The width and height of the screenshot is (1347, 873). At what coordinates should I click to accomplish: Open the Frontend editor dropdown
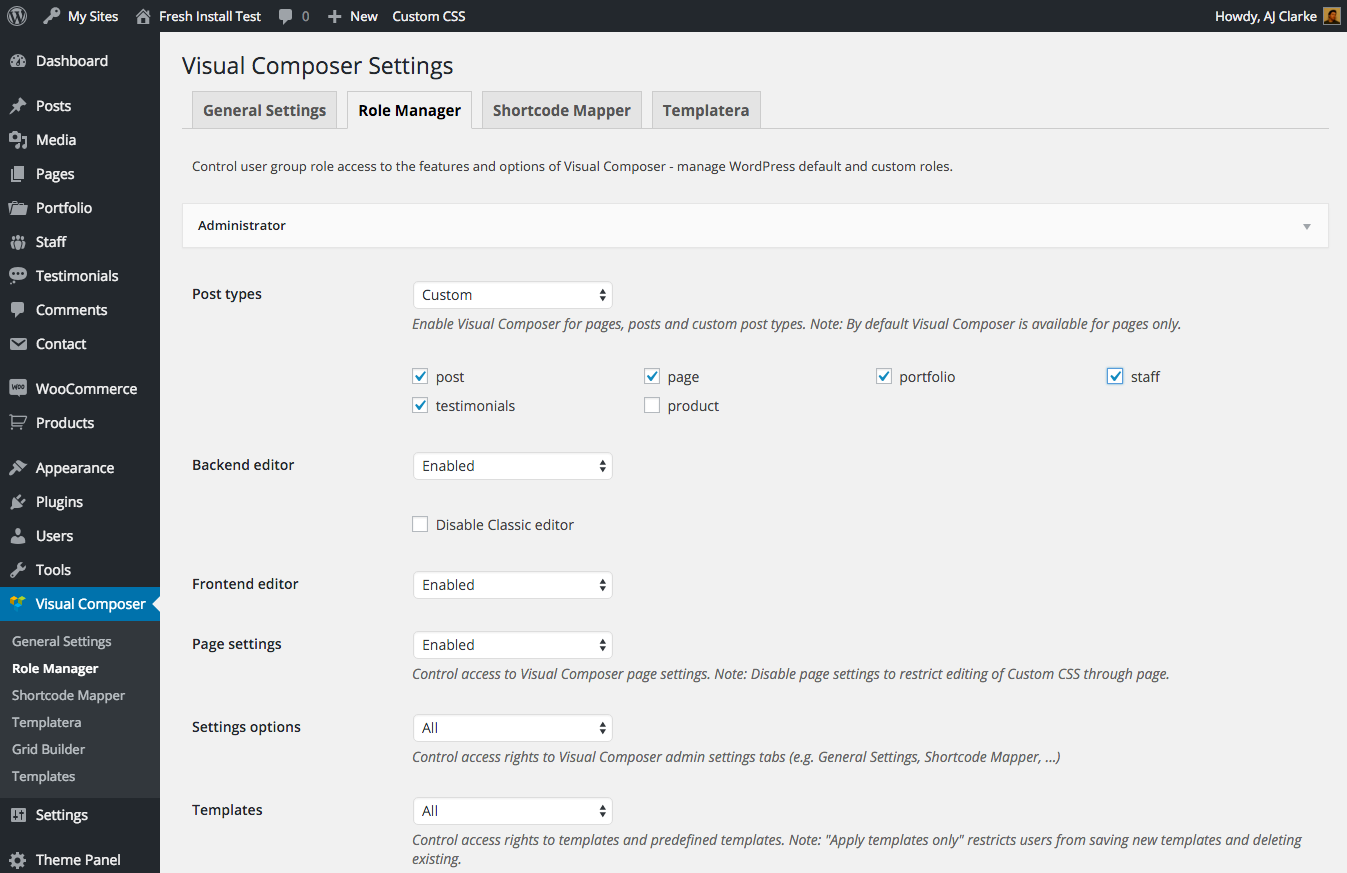click(512, 585)
